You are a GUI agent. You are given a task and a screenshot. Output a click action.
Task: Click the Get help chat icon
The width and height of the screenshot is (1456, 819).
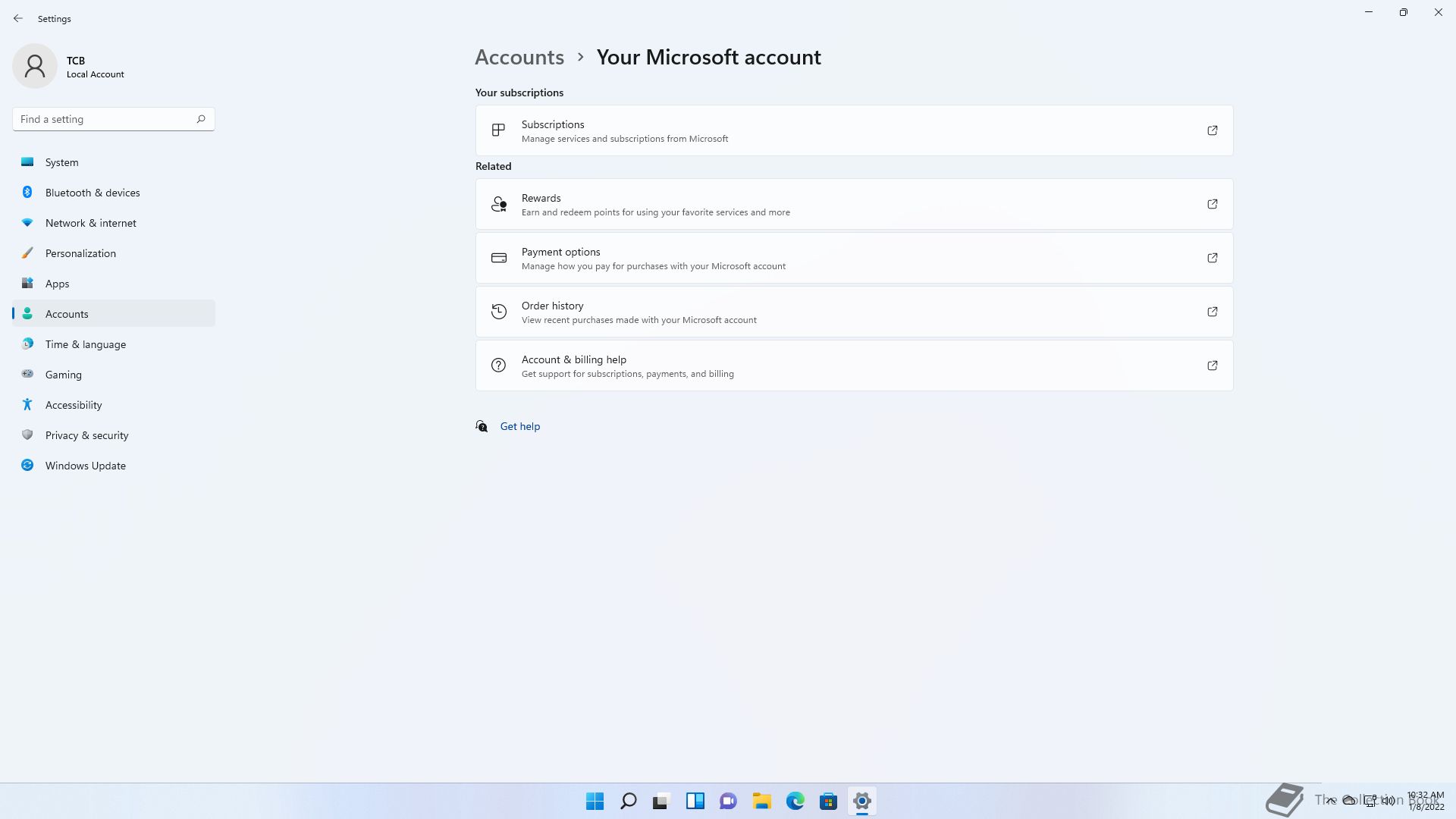pyautogui.click(x=482, y=426)
